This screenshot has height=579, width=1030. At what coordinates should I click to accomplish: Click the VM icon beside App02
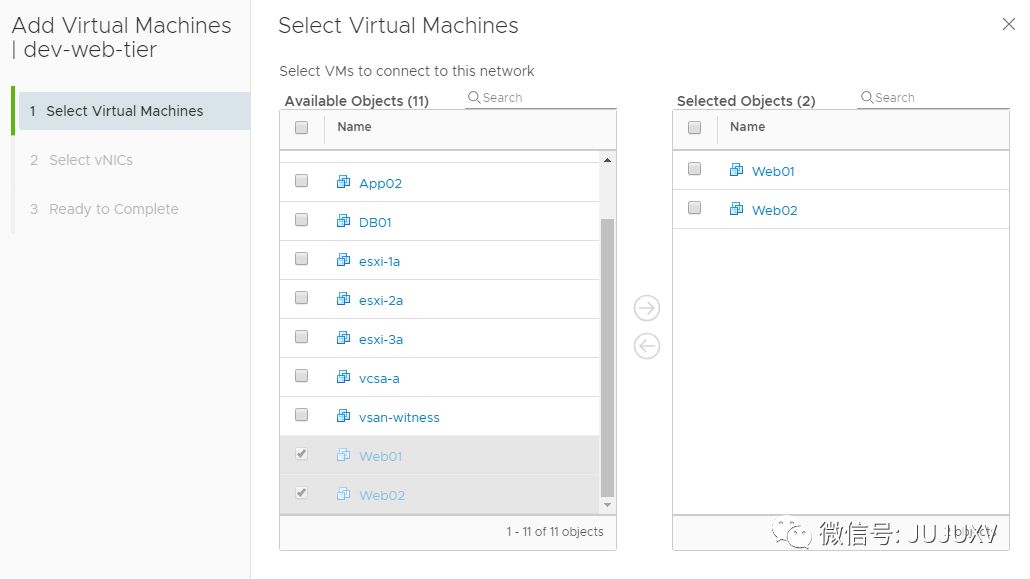tap(344, 182)
